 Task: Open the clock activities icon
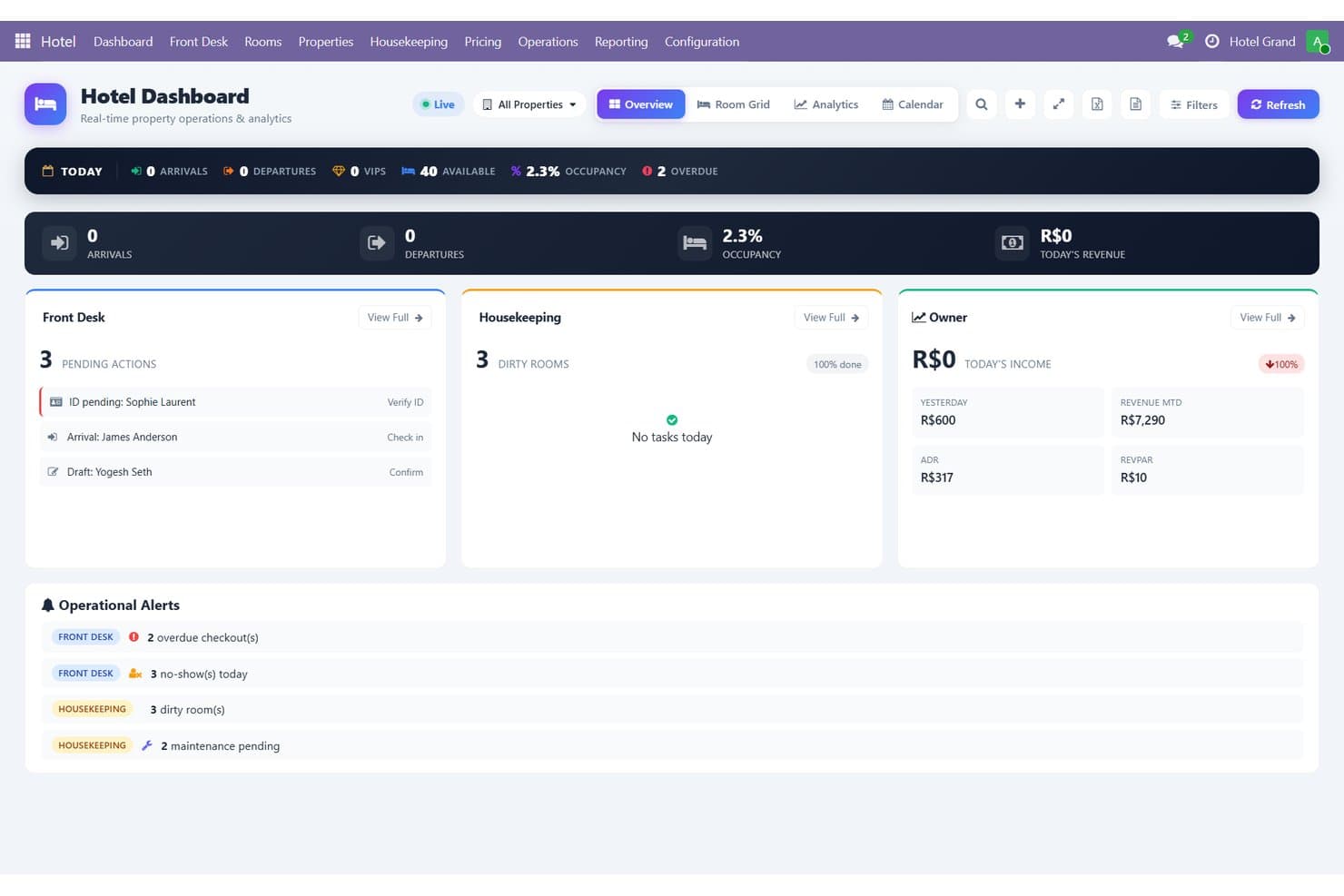[x=1211, y=41]
